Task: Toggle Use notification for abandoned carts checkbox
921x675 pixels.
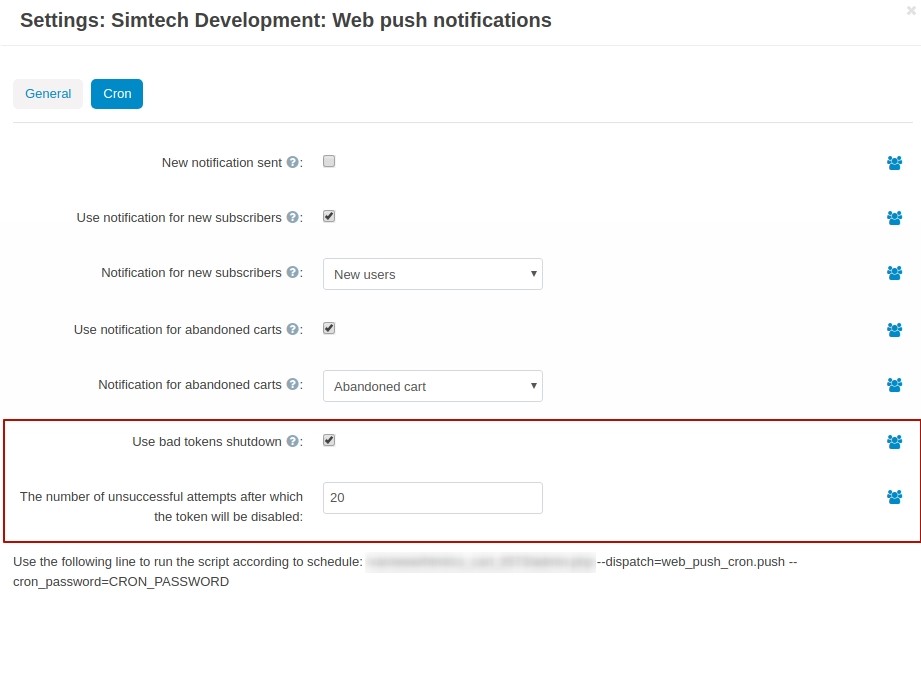Action: [x=329, y=328]
